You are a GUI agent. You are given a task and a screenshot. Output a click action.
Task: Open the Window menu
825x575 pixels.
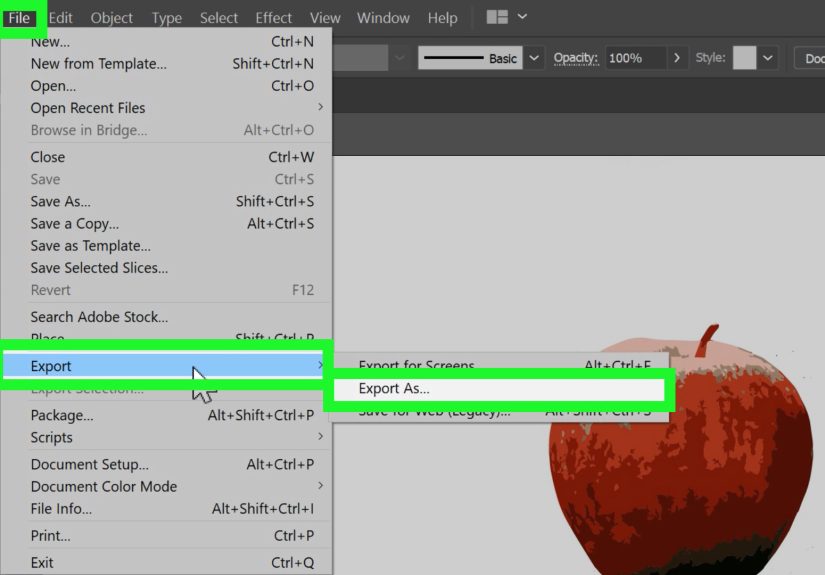(x=383, y=18)
